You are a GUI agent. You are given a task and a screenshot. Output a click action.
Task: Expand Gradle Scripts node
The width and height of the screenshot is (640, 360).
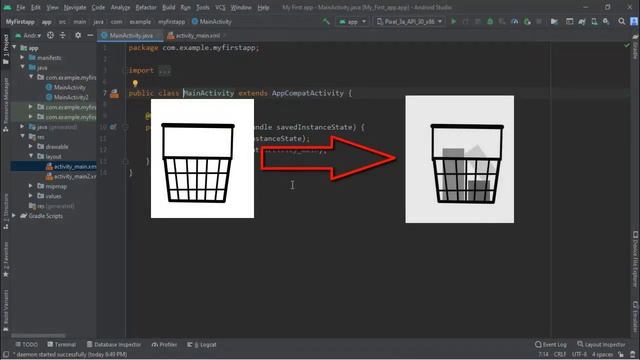[x=15, y=216]
